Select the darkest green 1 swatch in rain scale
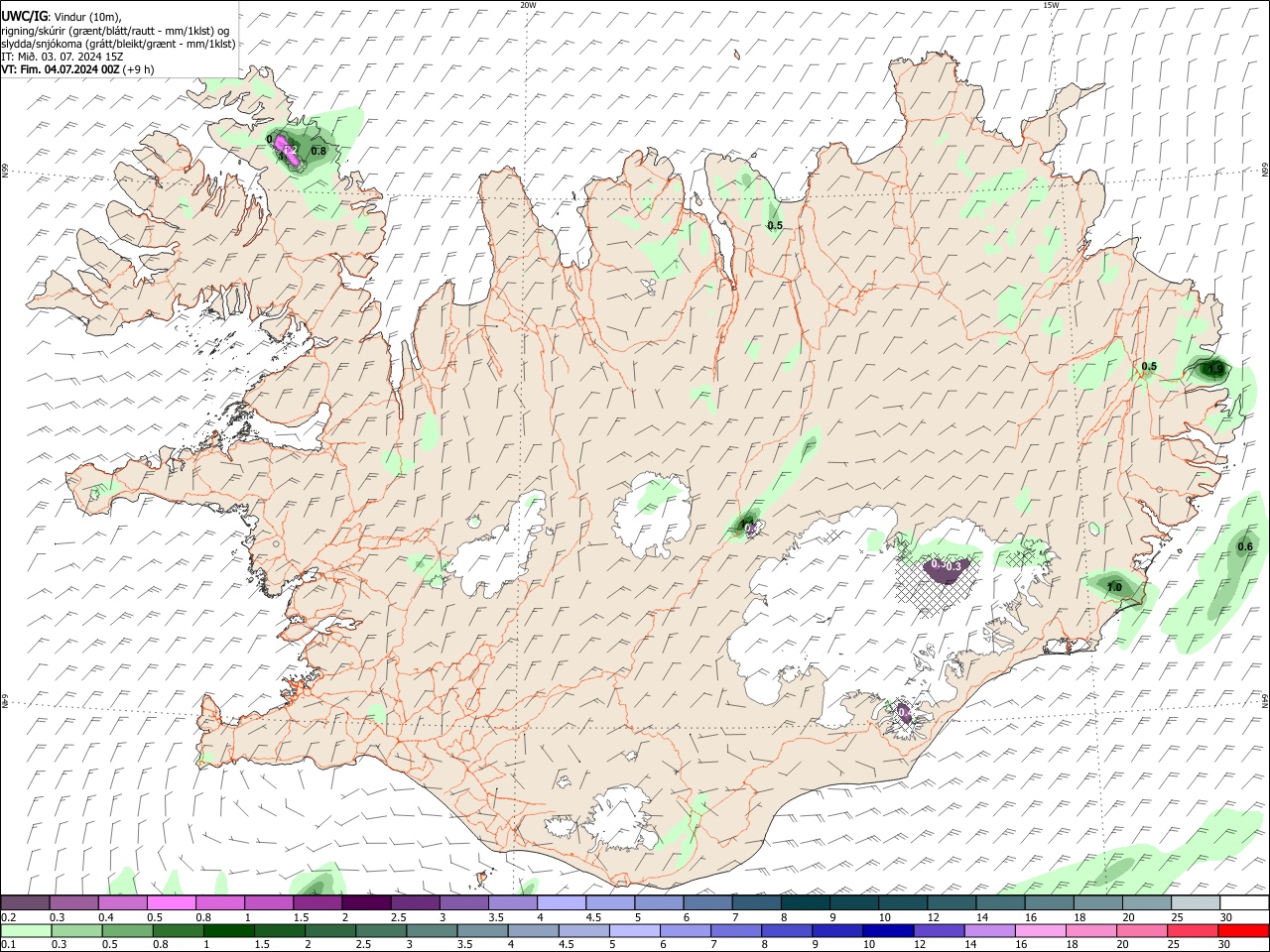The image size is (1270, 952). coord(228,930)
